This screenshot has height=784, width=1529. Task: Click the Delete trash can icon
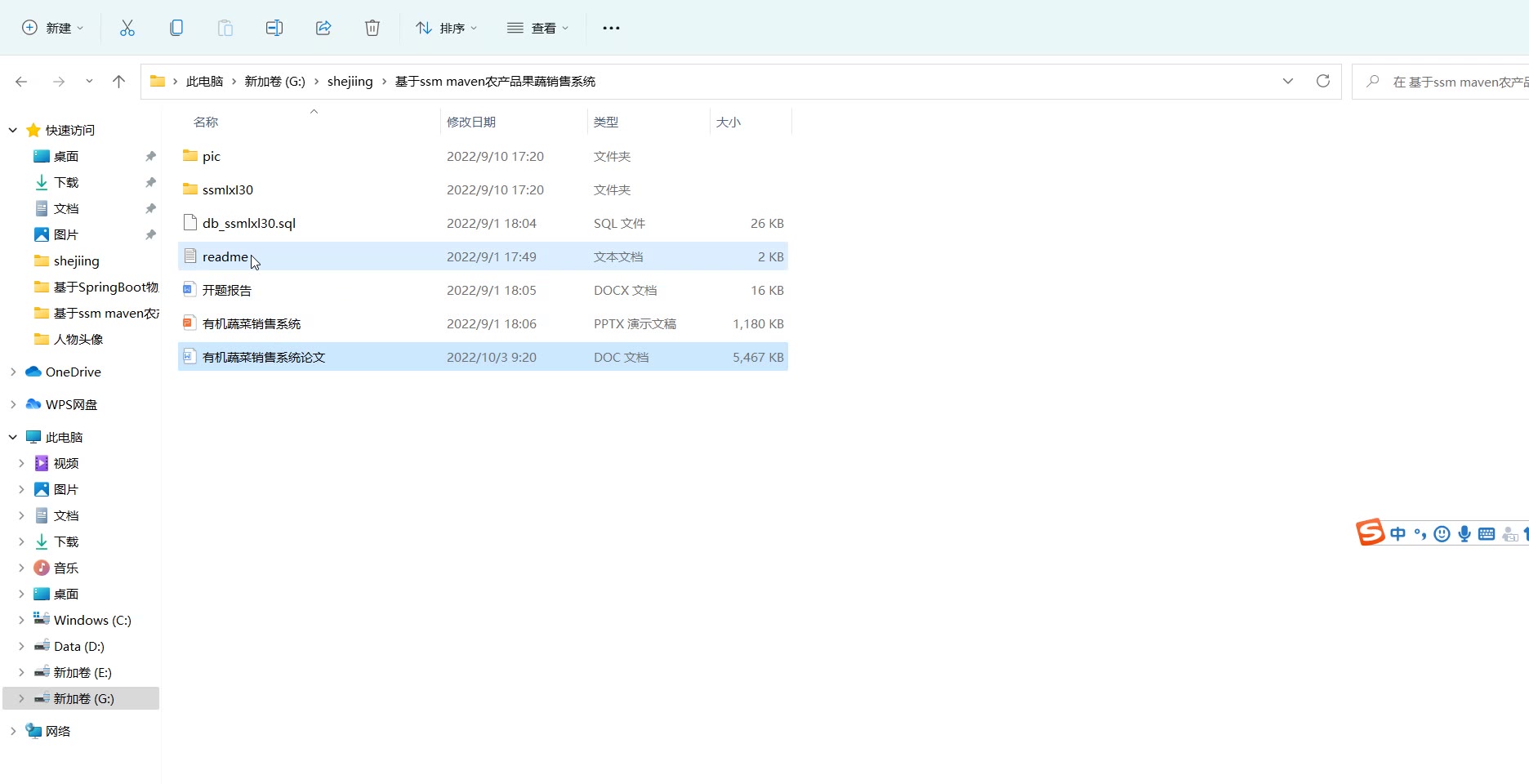[372, 28]
